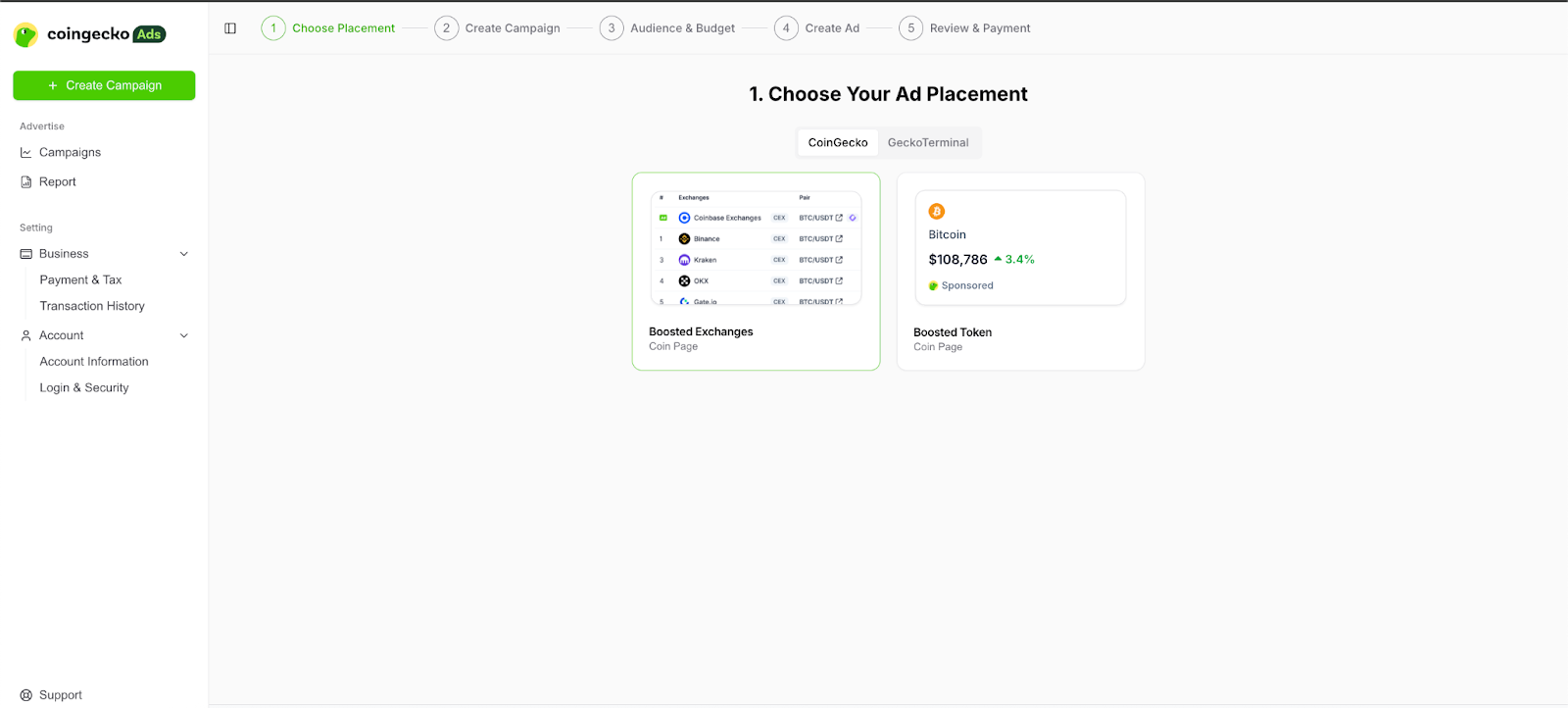
Task: Click the Account menu label
Action: click(x=62, y=335)
